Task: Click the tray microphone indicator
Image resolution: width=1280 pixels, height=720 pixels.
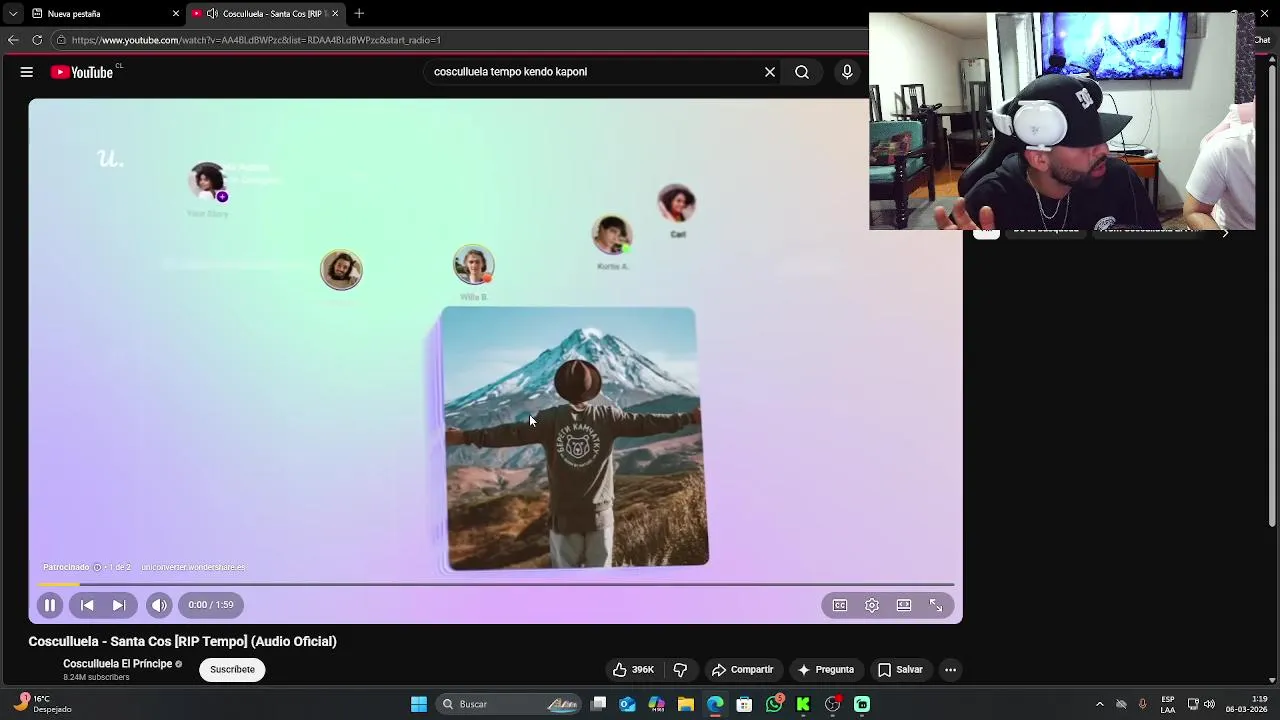Action: [x=1143, y=704]
